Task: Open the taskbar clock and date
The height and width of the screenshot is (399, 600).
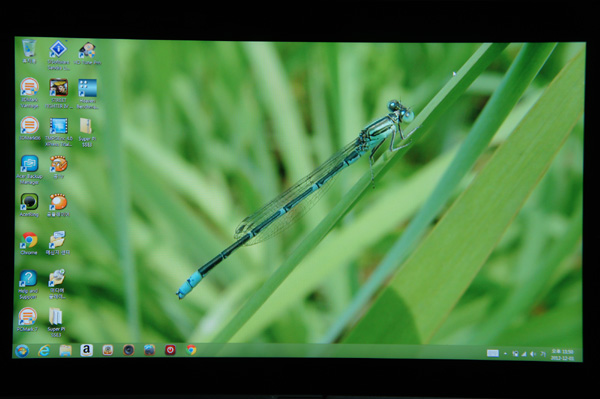Action: (562, 355)
